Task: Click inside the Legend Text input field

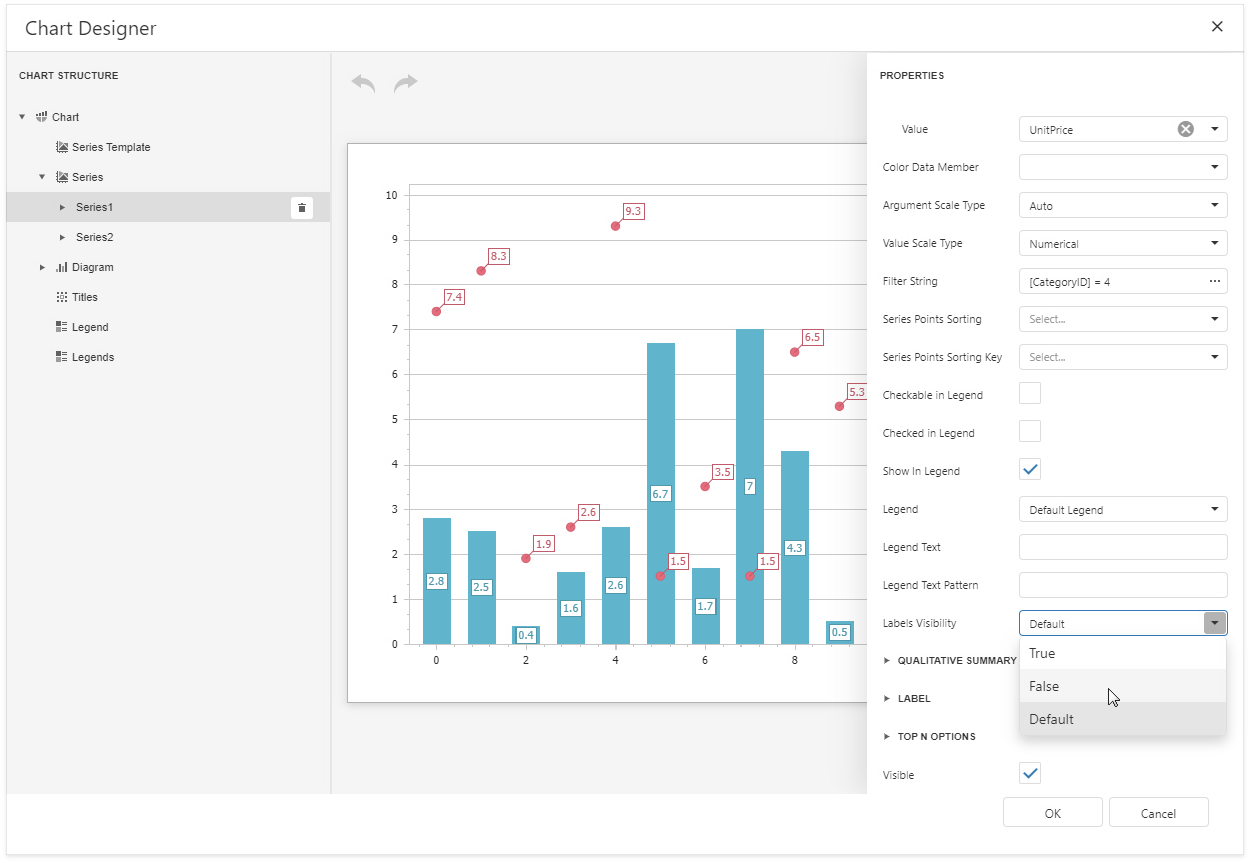Action: tap(1122, 547)
